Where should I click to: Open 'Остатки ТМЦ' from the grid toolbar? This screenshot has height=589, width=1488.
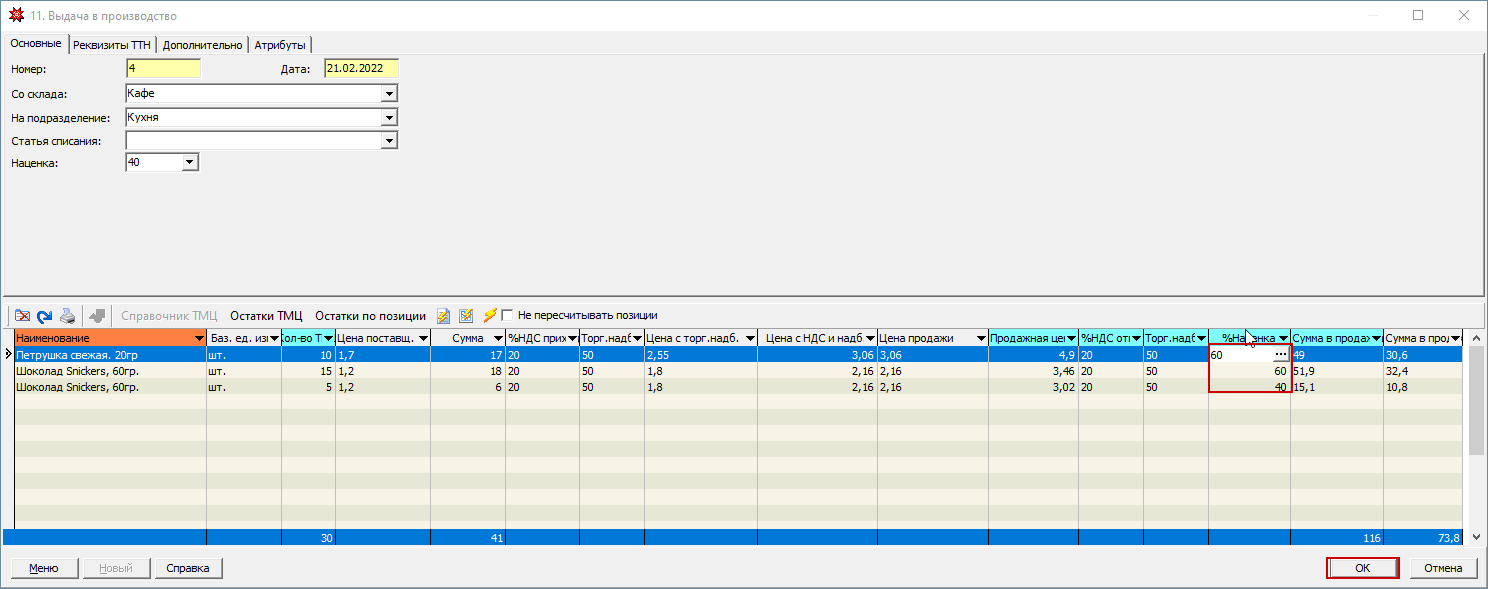266,316
